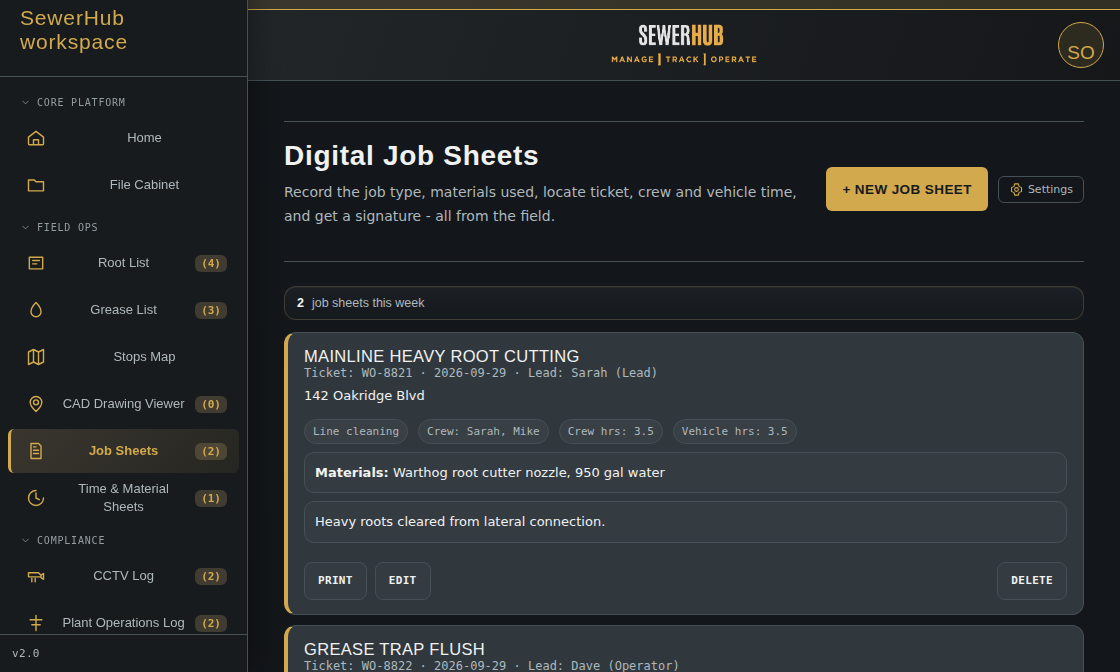1120x672 pixels.
Task: Click the Mainline Heavy Root Cutting title
Action: (441, 356)
